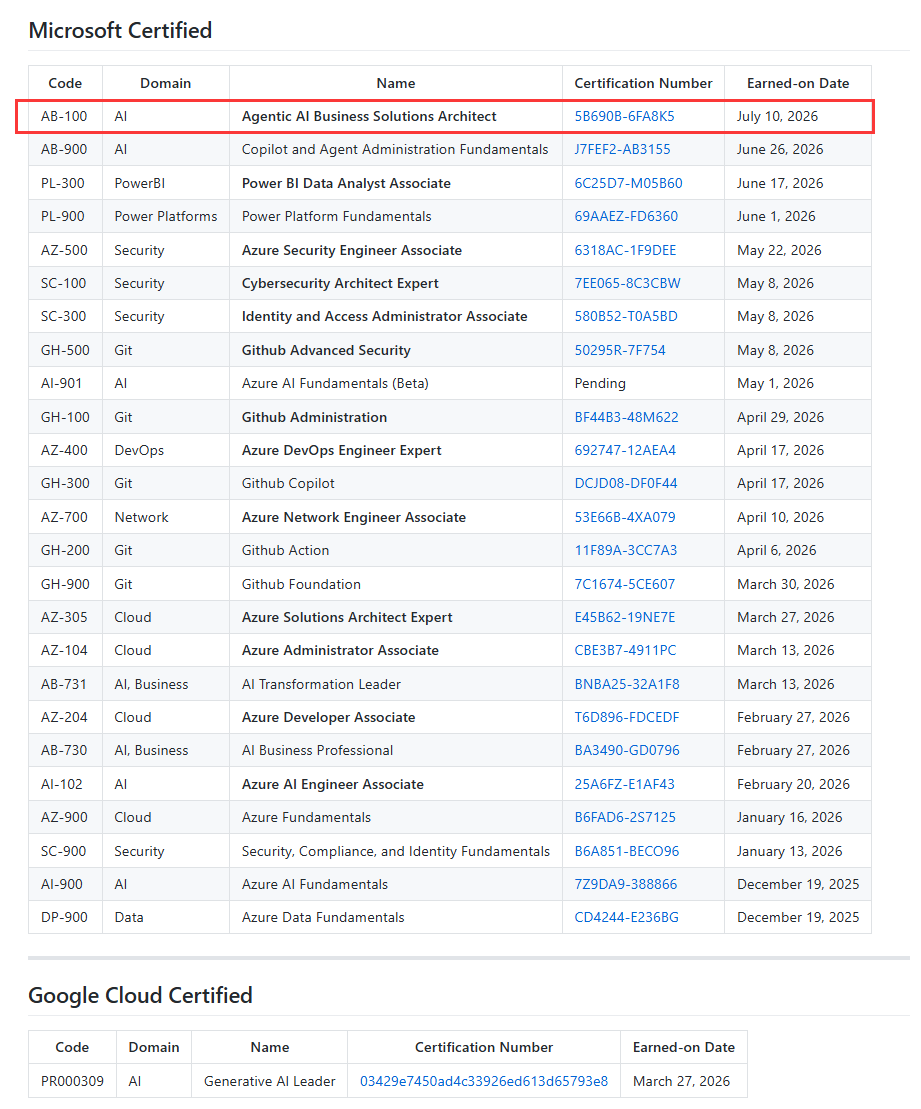The image size is (921, 1109).
Task: Click the DP-900 code cell
Action: coord(65,917)
